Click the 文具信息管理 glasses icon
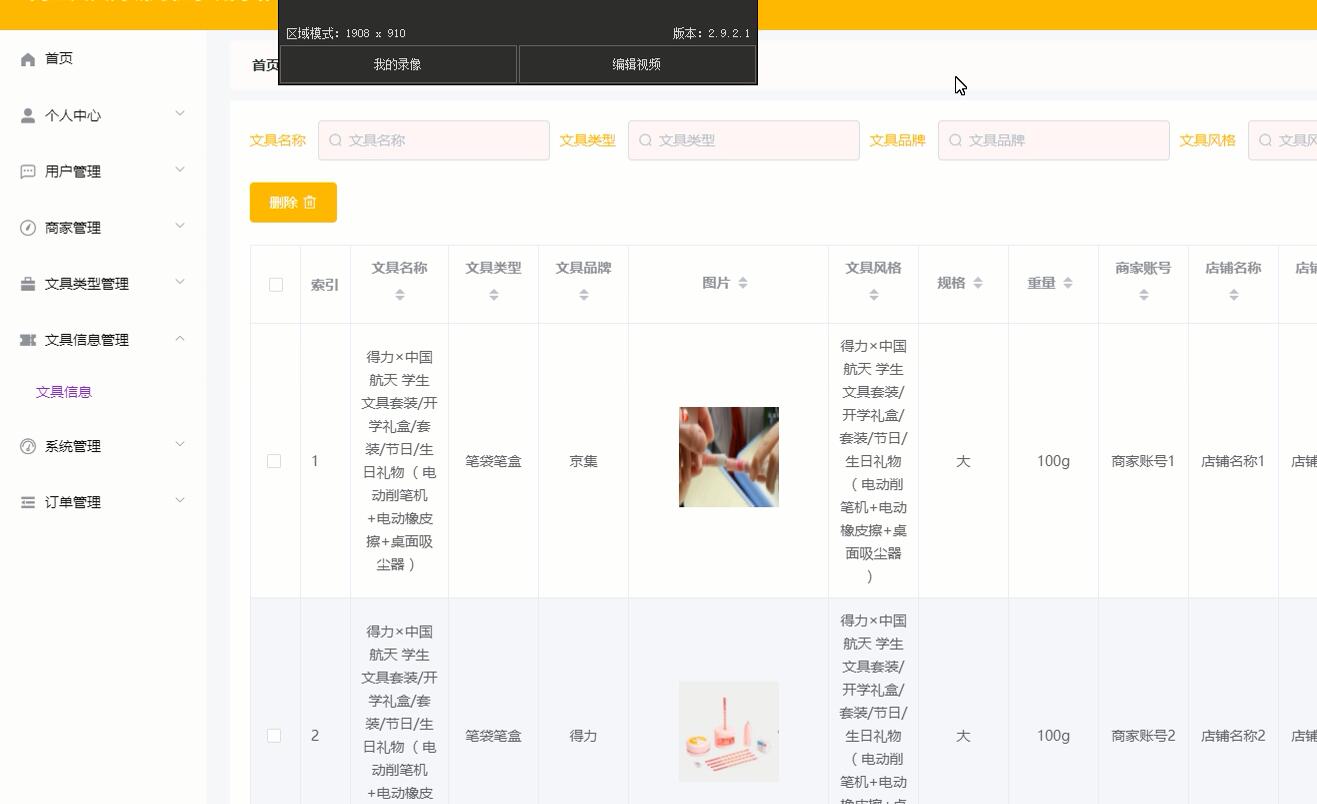This screenshot has width=1317, height=804. click(x=27, y=339)
